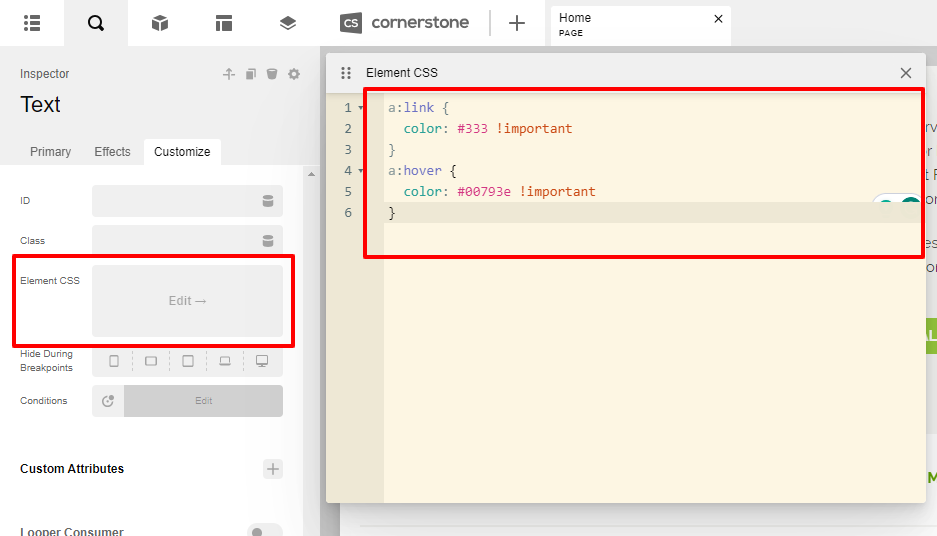Image resolution: width=937 pixels, height=536 pixels.
Task: Click the plus icon beside cornerstone logo
Action: pyautogui.click(x=516, y=23)
